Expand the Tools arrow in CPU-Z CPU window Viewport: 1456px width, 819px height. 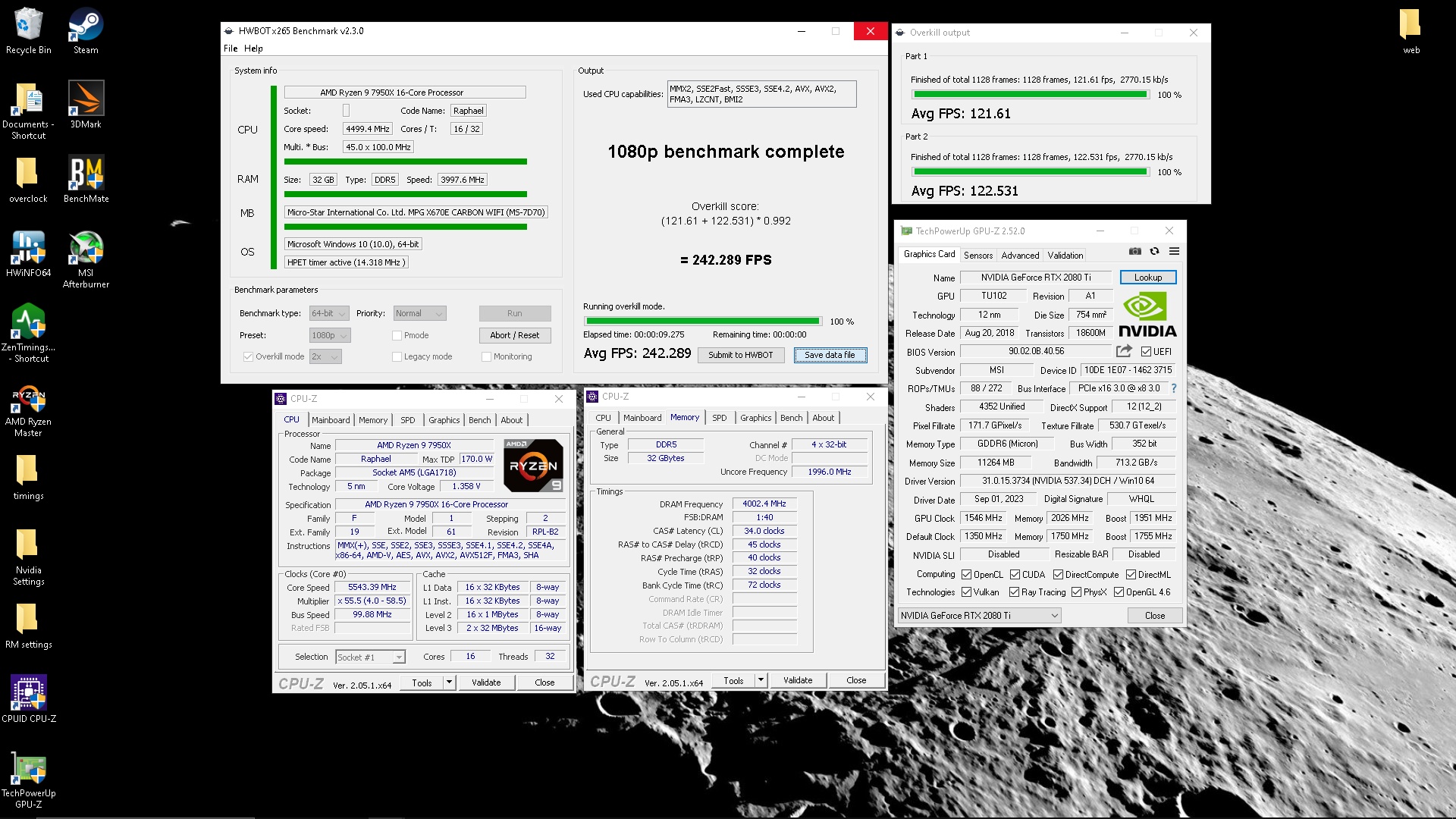pyautogui.click(x=449, y=682)
